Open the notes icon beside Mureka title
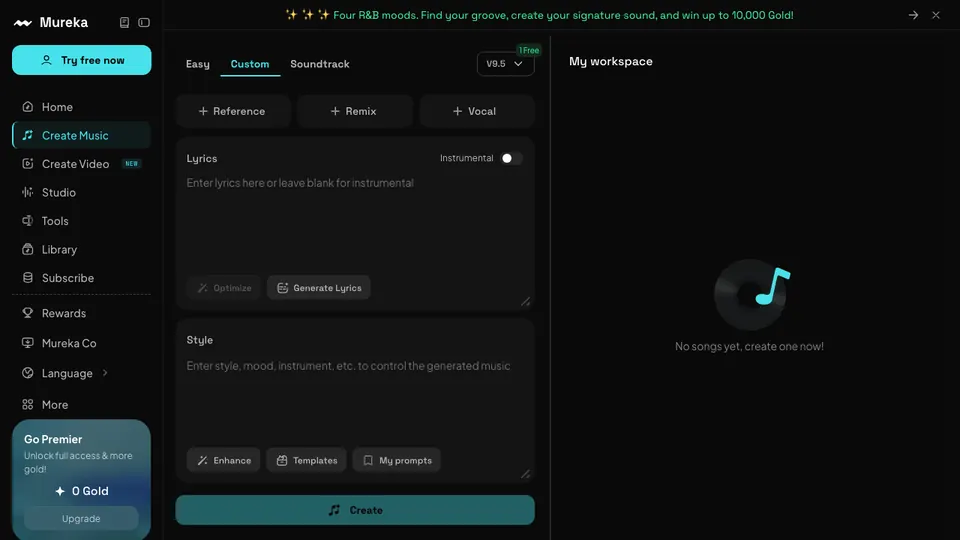Viewport: 960px width, 540px height. point(124,23)
